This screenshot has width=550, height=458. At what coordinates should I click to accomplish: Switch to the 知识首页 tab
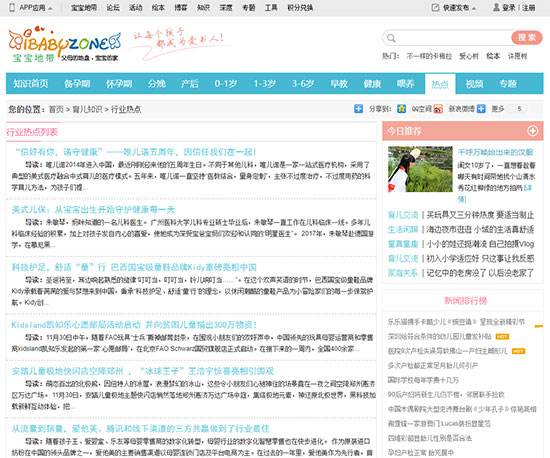pyautogui.click(x=31, y=83)
